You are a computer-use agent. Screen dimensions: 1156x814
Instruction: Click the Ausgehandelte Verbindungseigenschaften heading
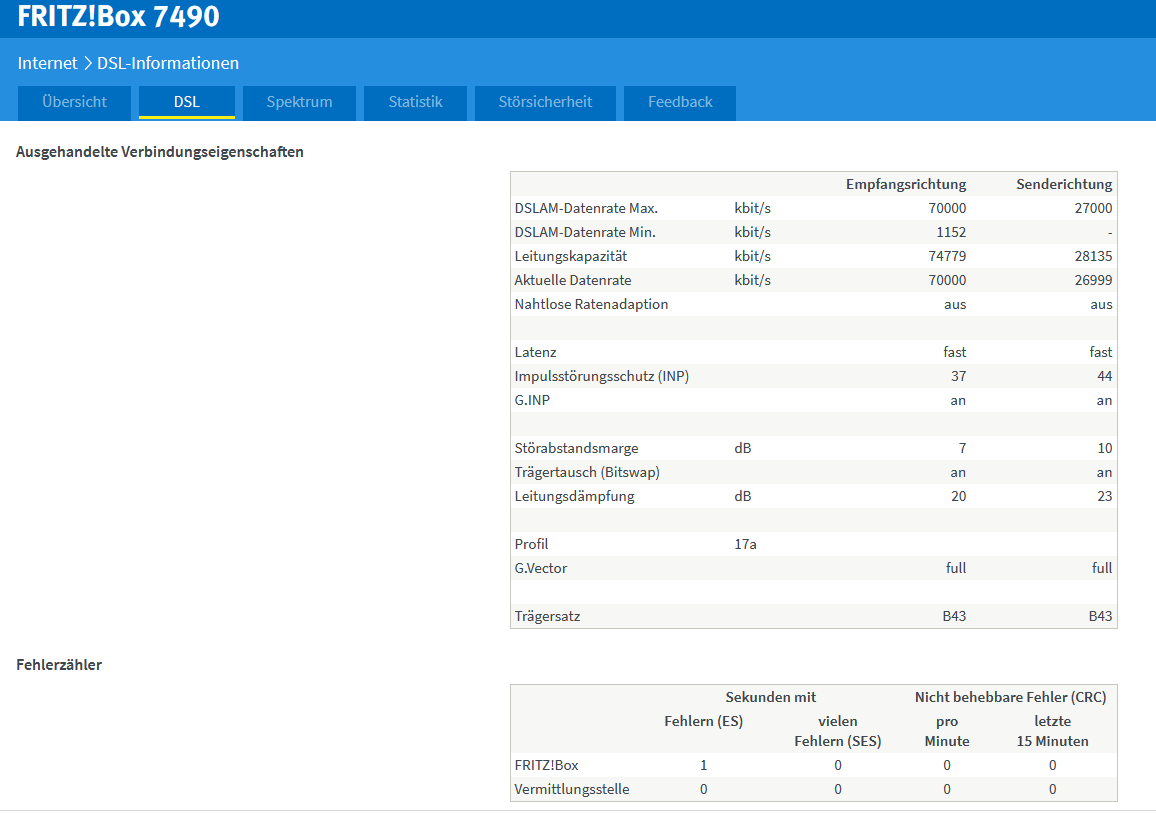coord(160,152)
